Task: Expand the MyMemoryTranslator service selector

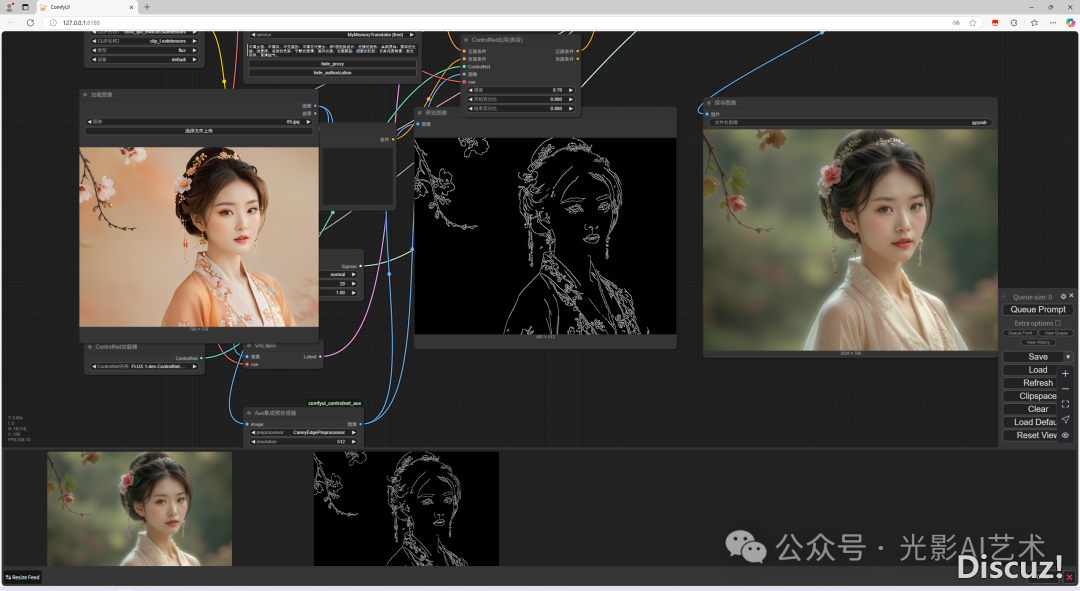Action: point(332,34)
